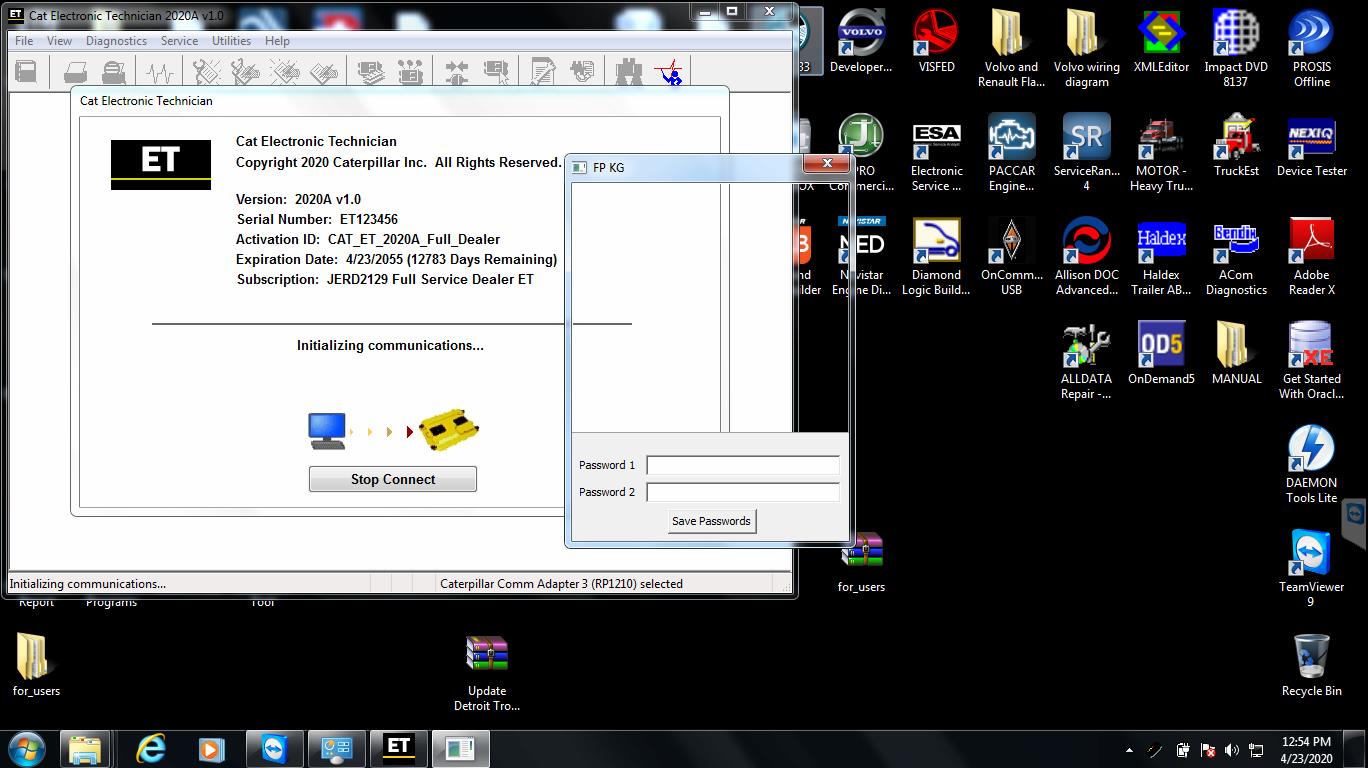Launch Electronic Service ESA shortcut
This screenshot has height=768, width=1368.
936,152
